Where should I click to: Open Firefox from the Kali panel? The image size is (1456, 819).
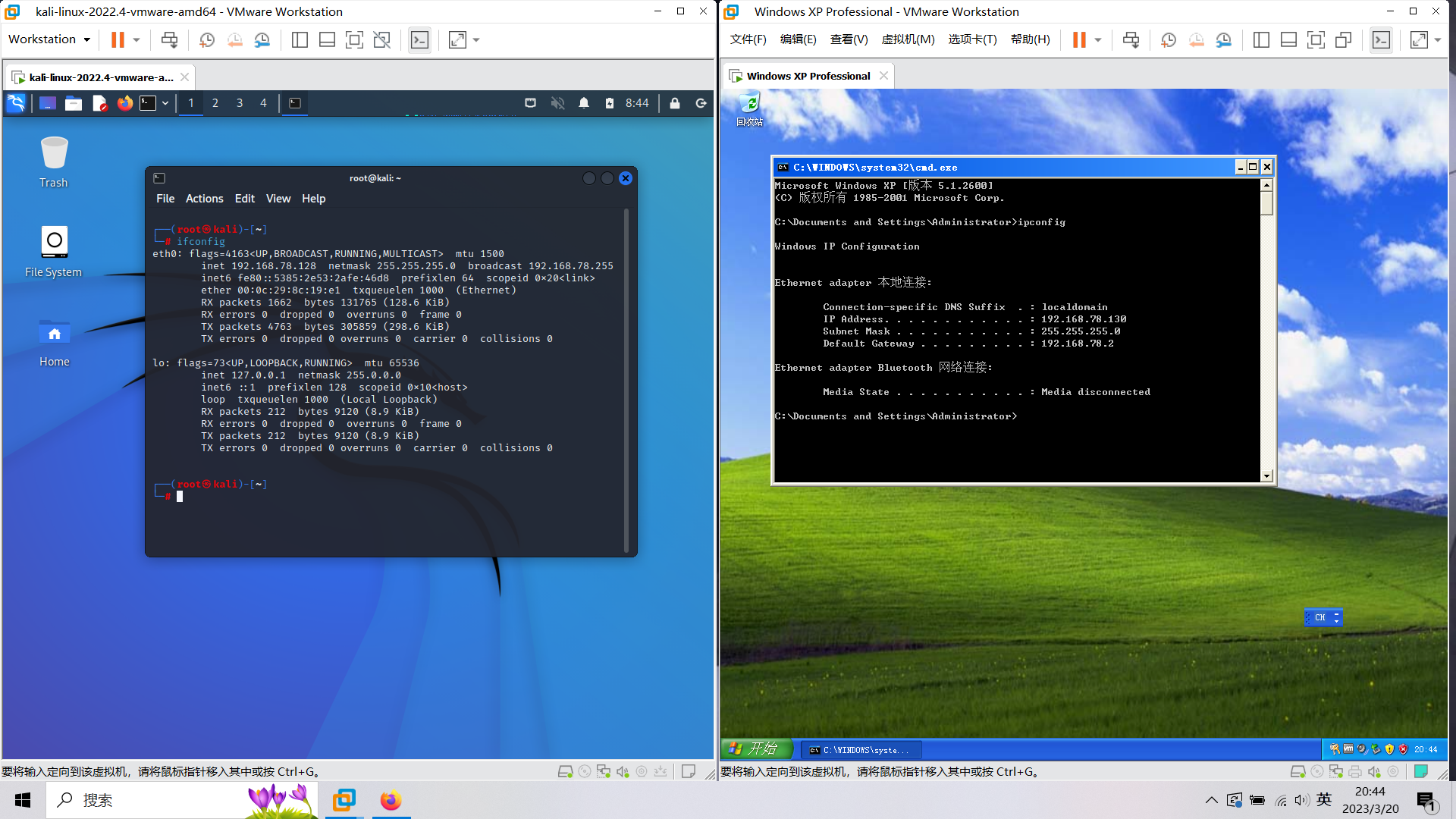click(x=124, y=103)
